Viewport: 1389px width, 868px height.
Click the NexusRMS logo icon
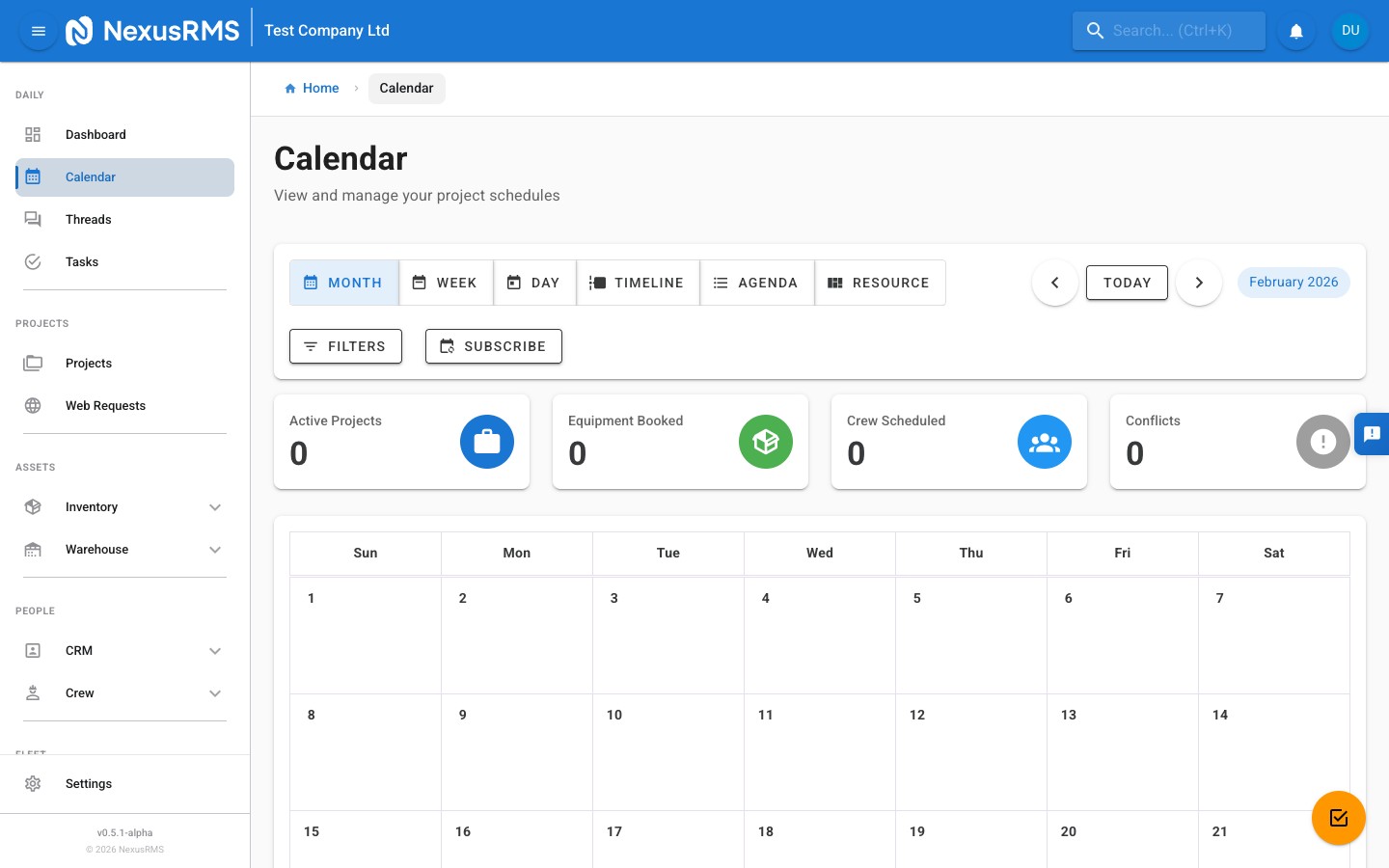80,30
